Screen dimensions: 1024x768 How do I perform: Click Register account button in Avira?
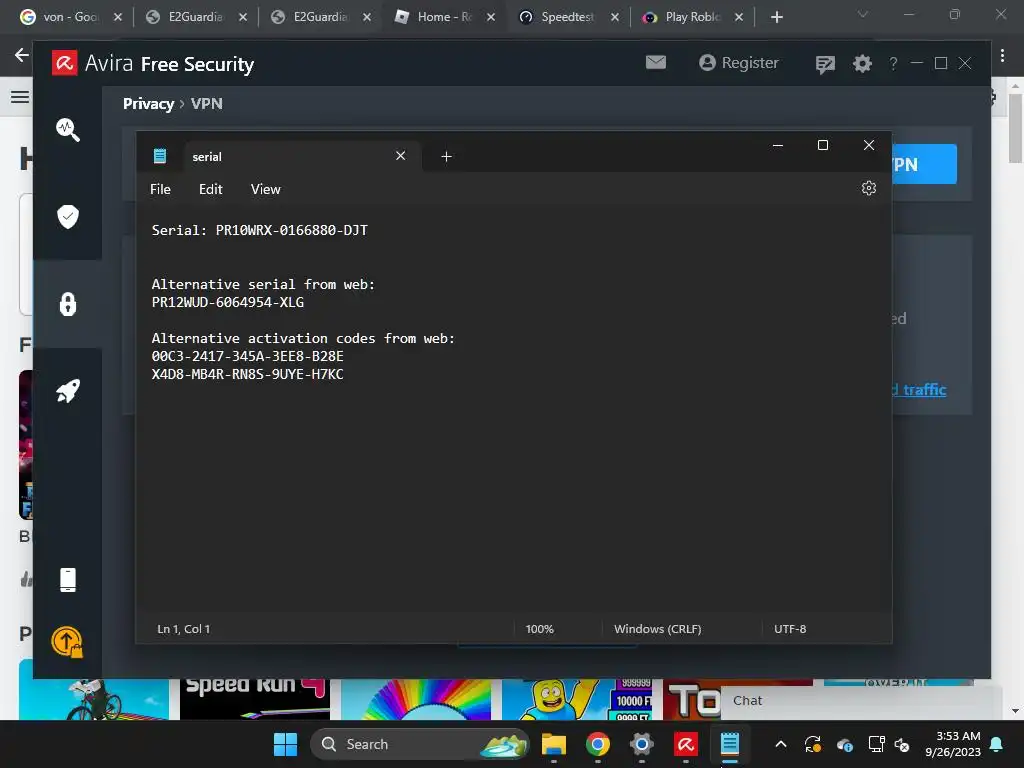[x=739, y=63]
